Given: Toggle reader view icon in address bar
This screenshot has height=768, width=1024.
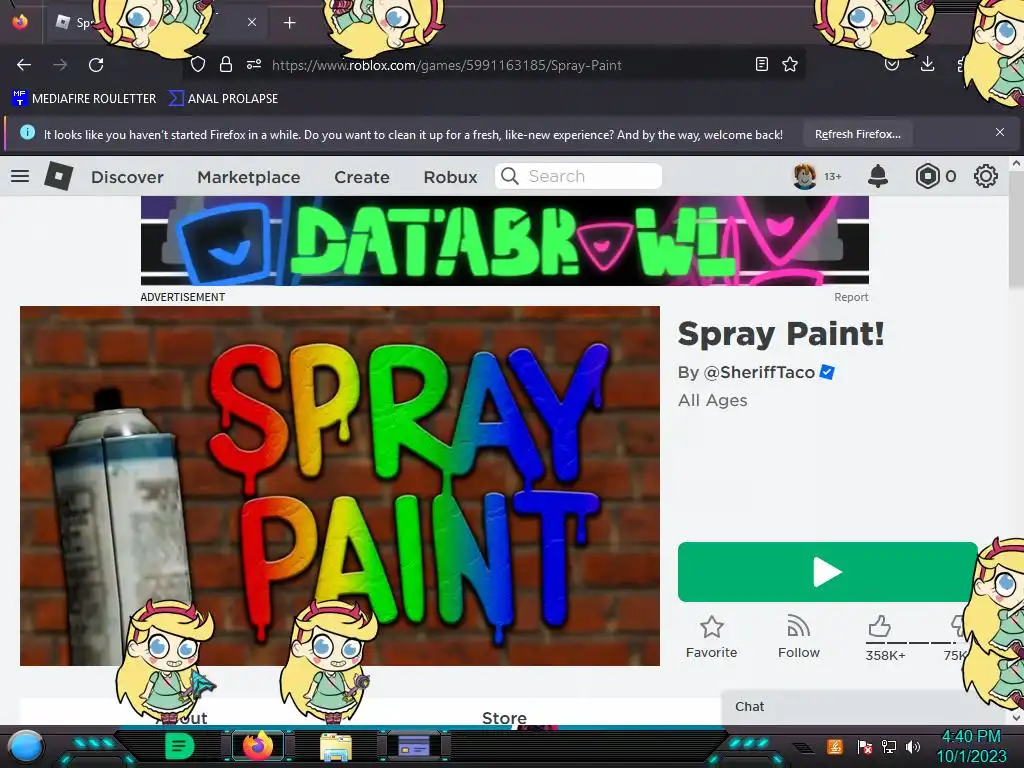Looking at the screenshot, I should coord(761,64).
